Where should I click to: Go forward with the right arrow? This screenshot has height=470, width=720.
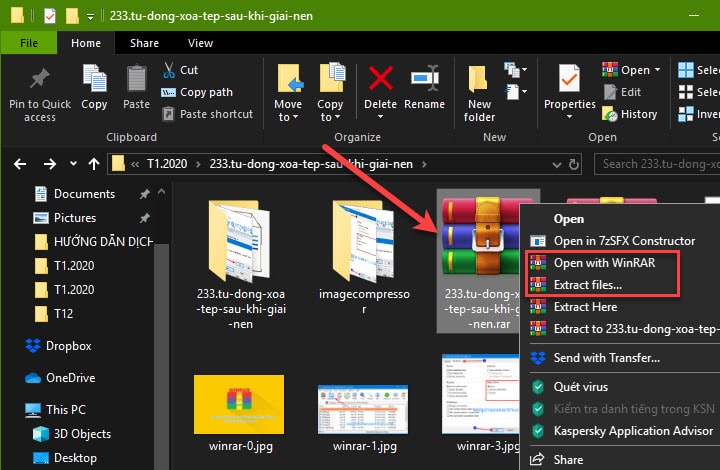pyautogui.click(x=50, y=164)
